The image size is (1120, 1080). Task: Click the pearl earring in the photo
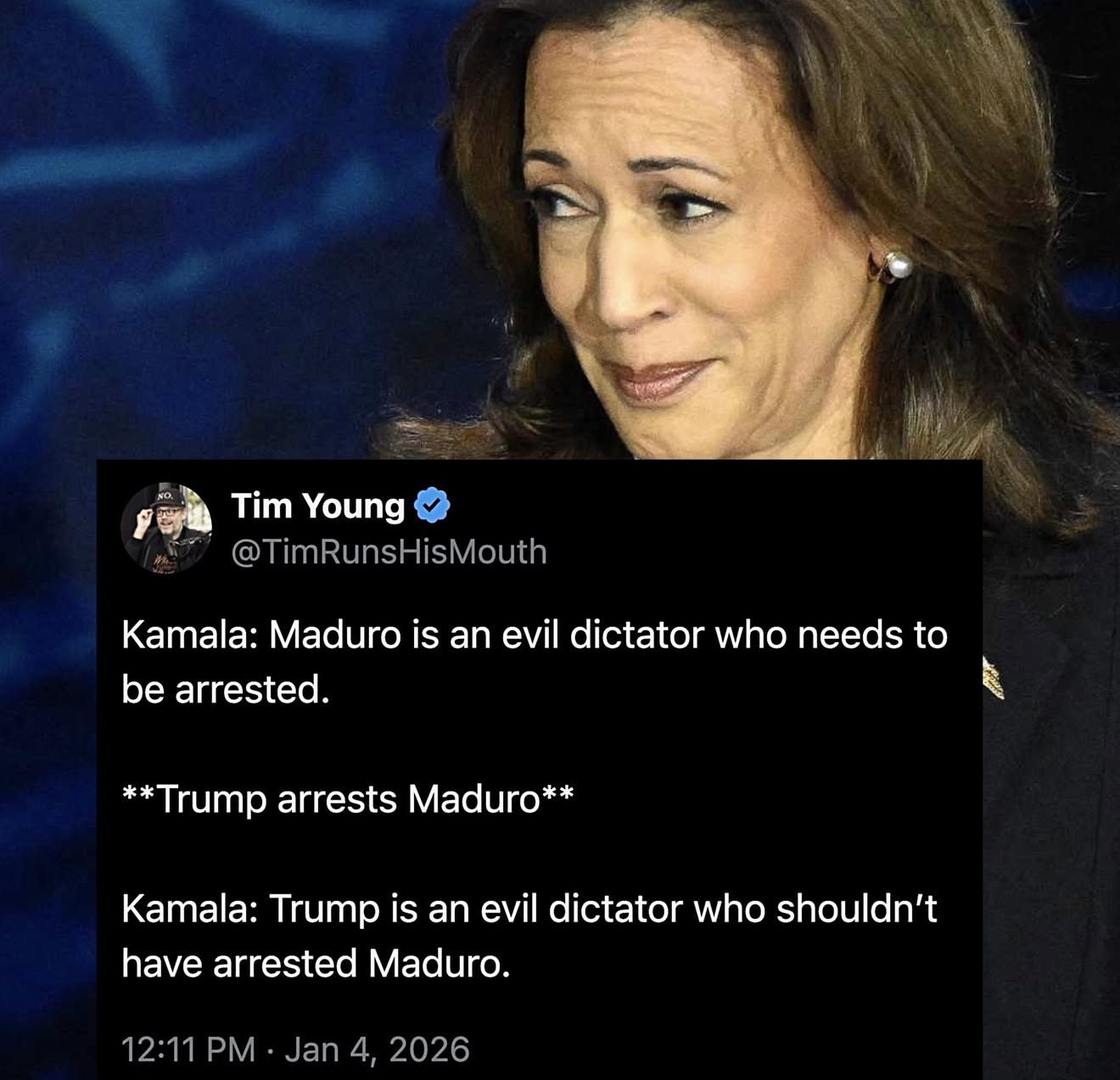click(898, 265)
